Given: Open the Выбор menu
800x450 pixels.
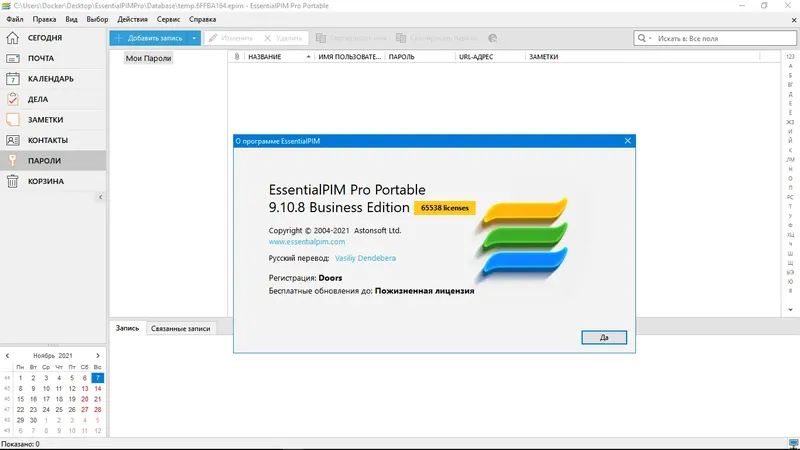Looking at the screenshot, I should point(97,19).
